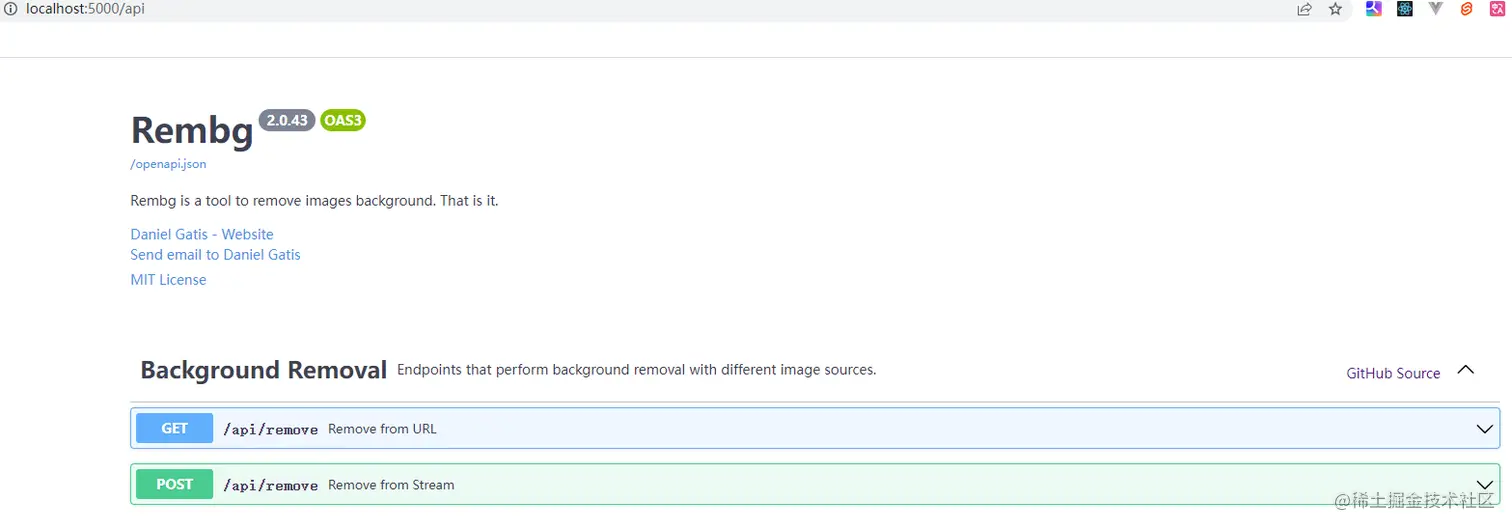Expand the GET /api/remove endpoint
Image resolution: width=1512 pixels, height=528 pixels.
pyautogui.click(x=815, y=428)
